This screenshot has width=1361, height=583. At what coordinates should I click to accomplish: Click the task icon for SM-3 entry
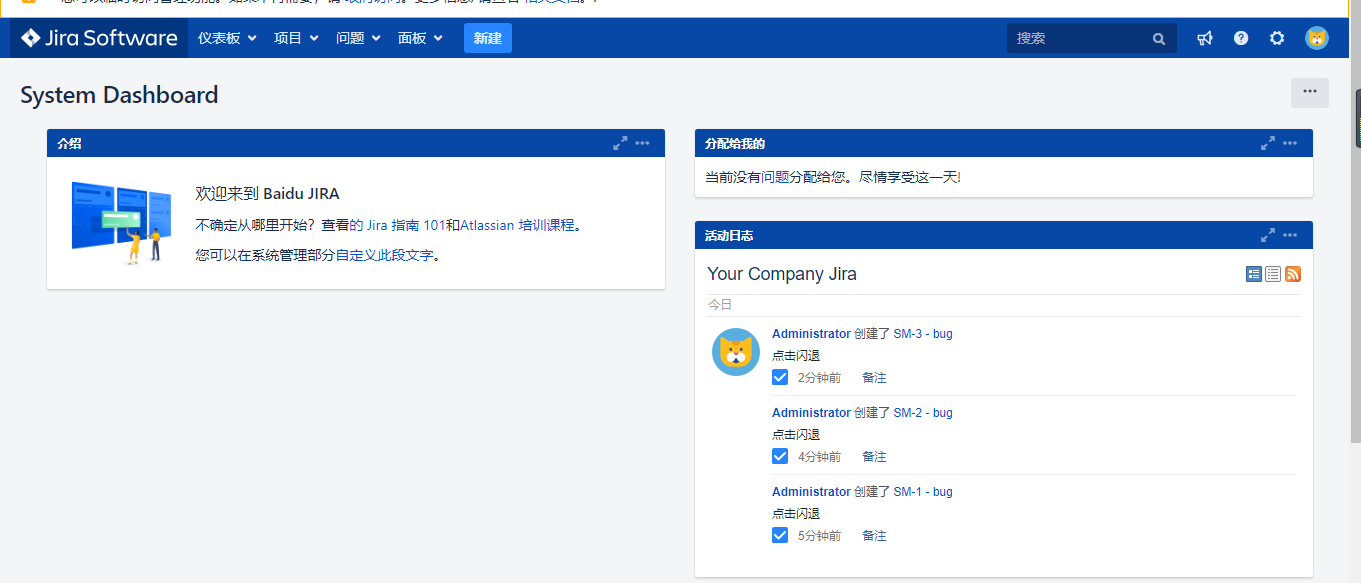point(780,377)
